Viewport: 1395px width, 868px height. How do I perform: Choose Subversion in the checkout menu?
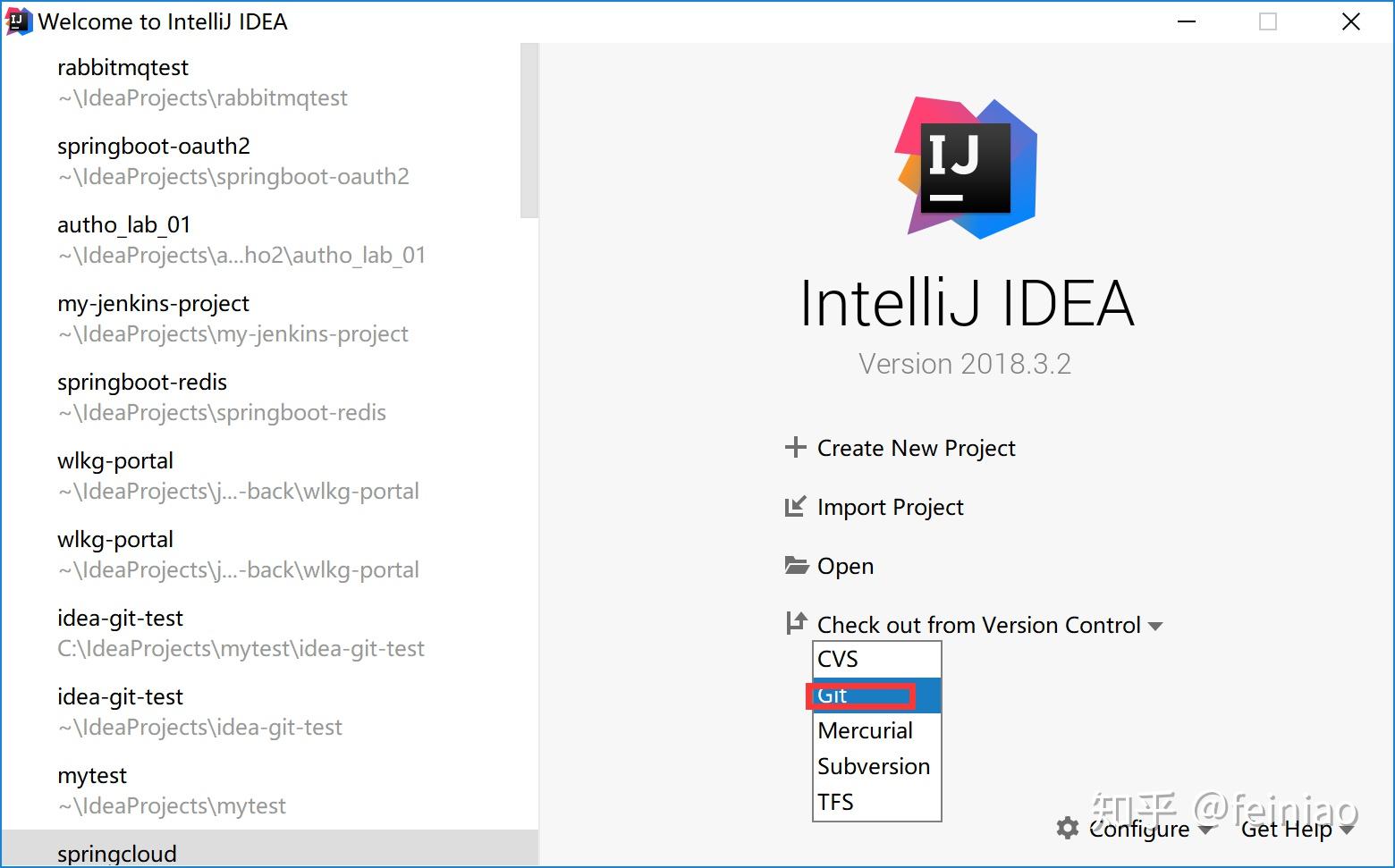pos(873,766)
